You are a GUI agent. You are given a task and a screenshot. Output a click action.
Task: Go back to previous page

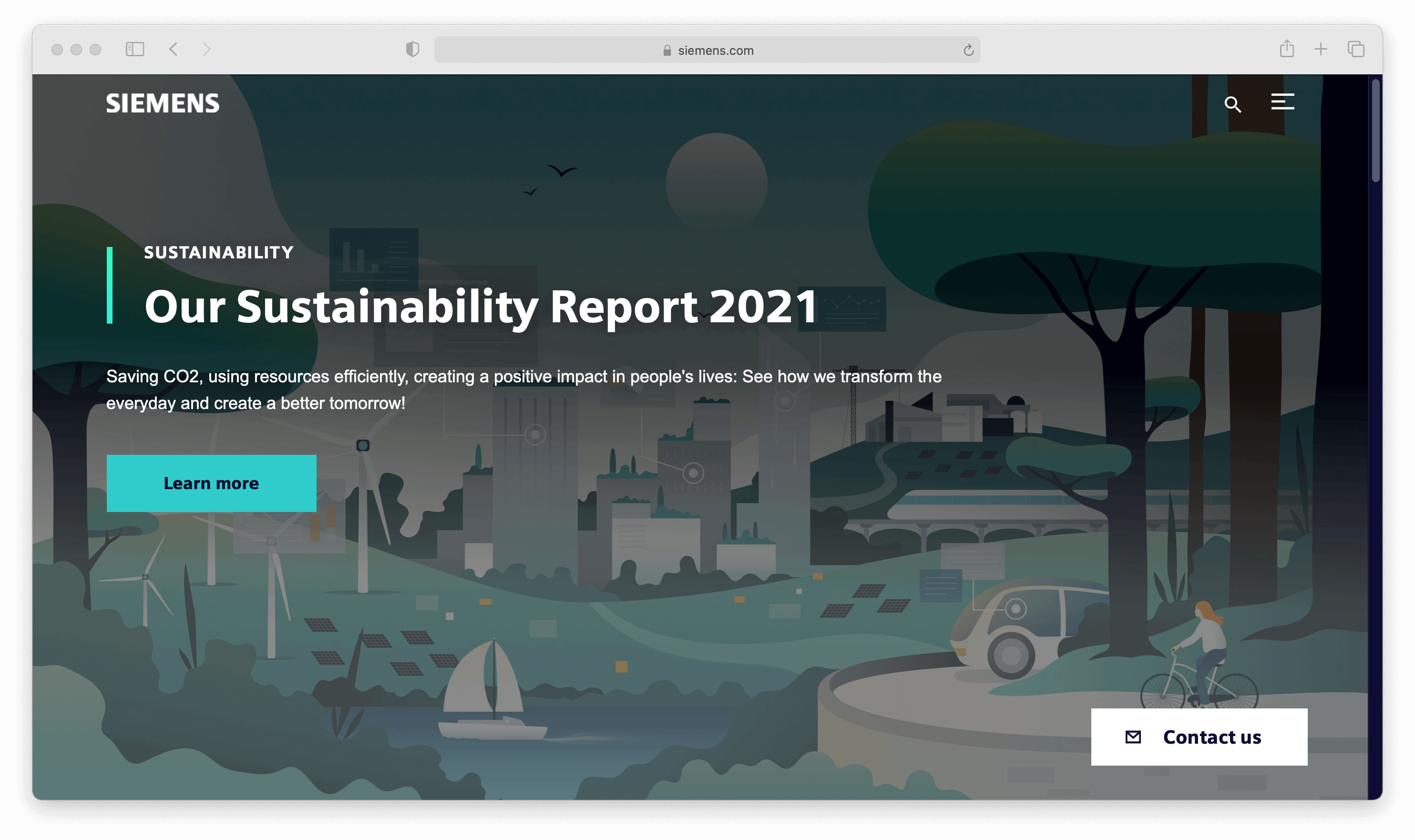(174, 49)
